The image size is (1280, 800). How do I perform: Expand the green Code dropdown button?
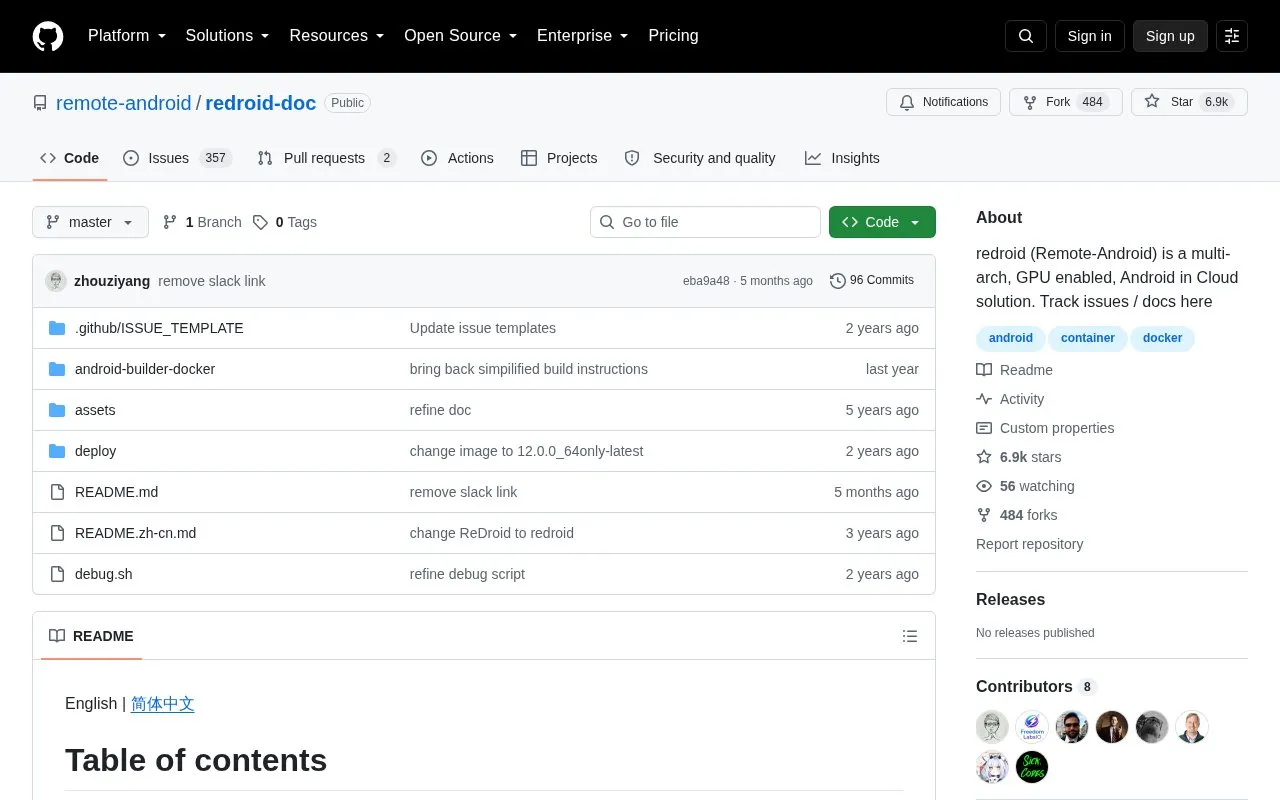(882, 222)
